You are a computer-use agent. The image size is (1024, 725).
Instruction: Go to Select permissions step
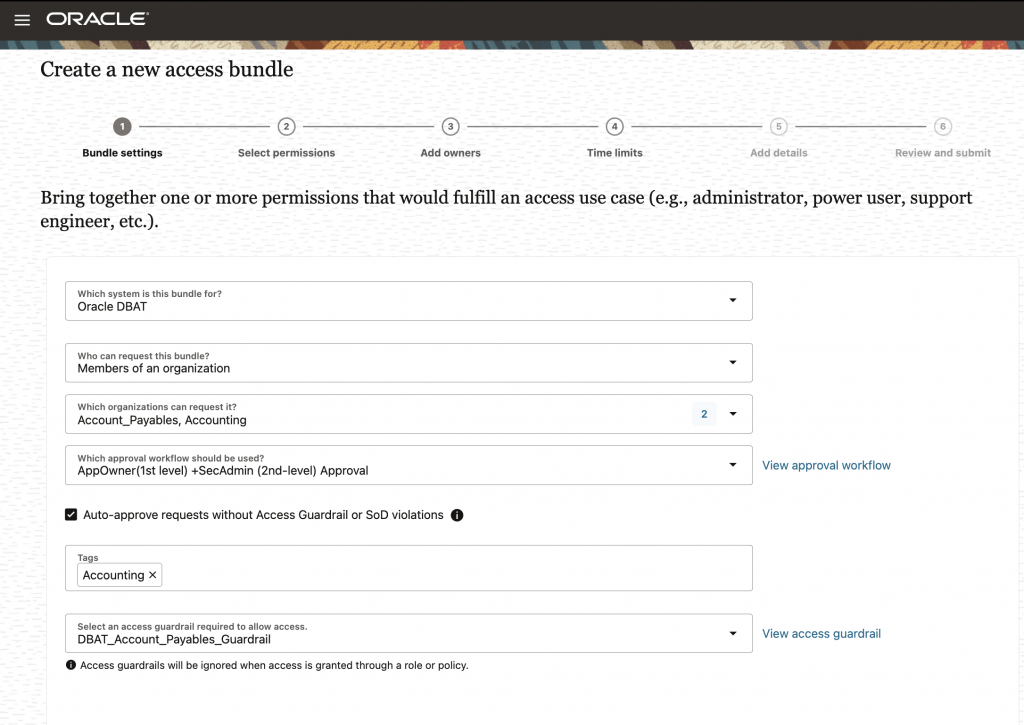click(x=286, y=153)
